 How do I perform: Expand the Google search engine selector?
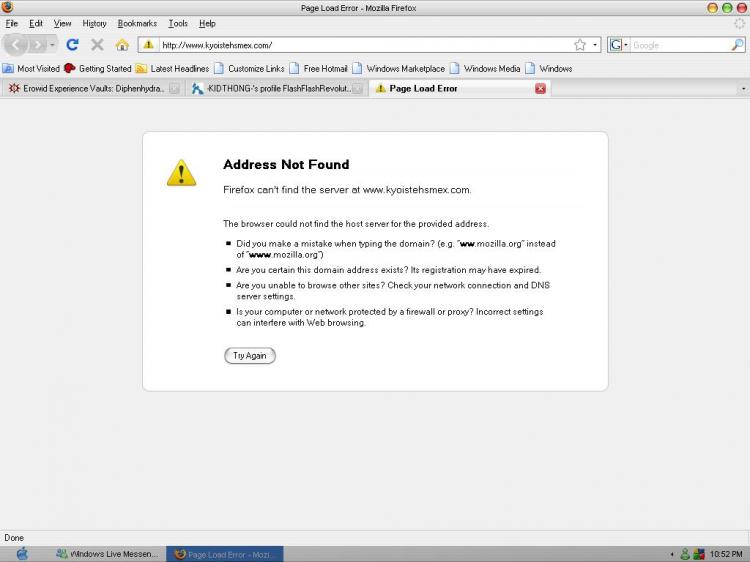(x=619, y=45)
